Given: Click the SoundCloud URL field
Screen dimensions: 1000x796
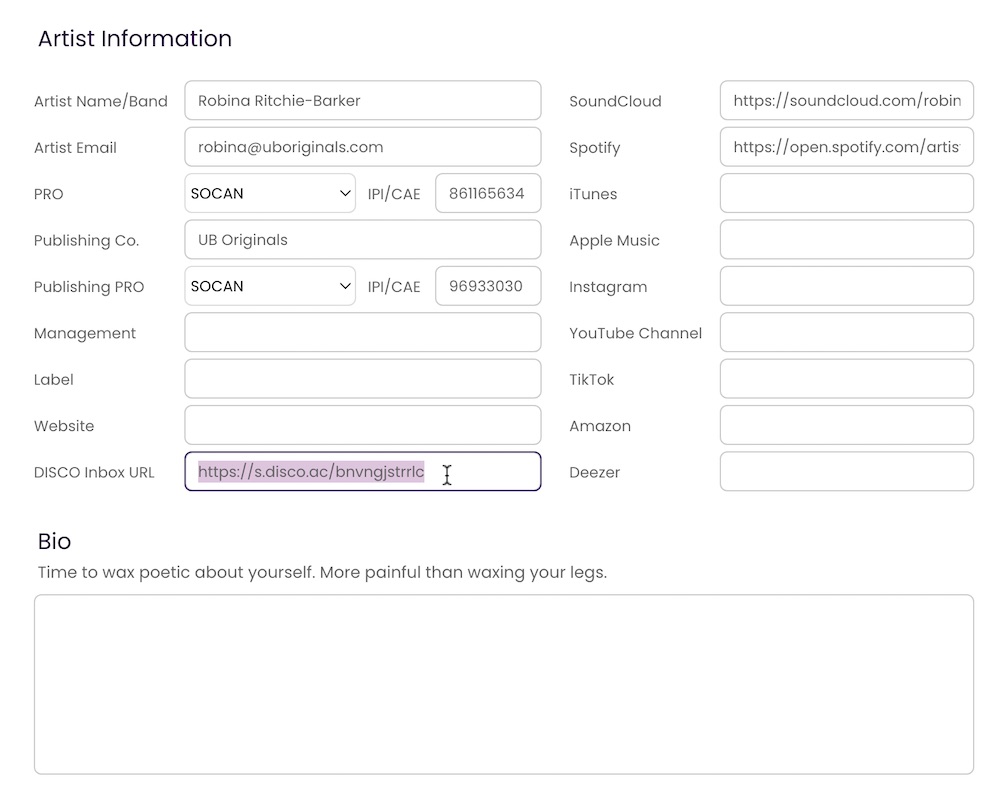Looking at the screenshot, I should (x=847, y=100).
